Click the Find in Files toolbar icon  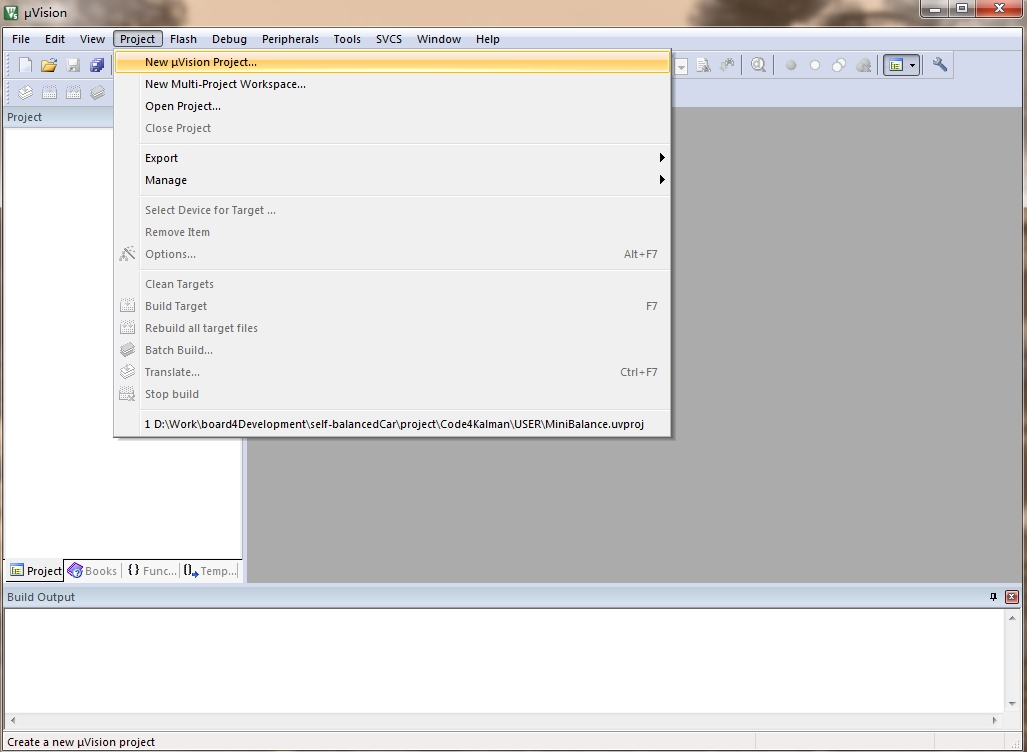click(x=703, y=65)
